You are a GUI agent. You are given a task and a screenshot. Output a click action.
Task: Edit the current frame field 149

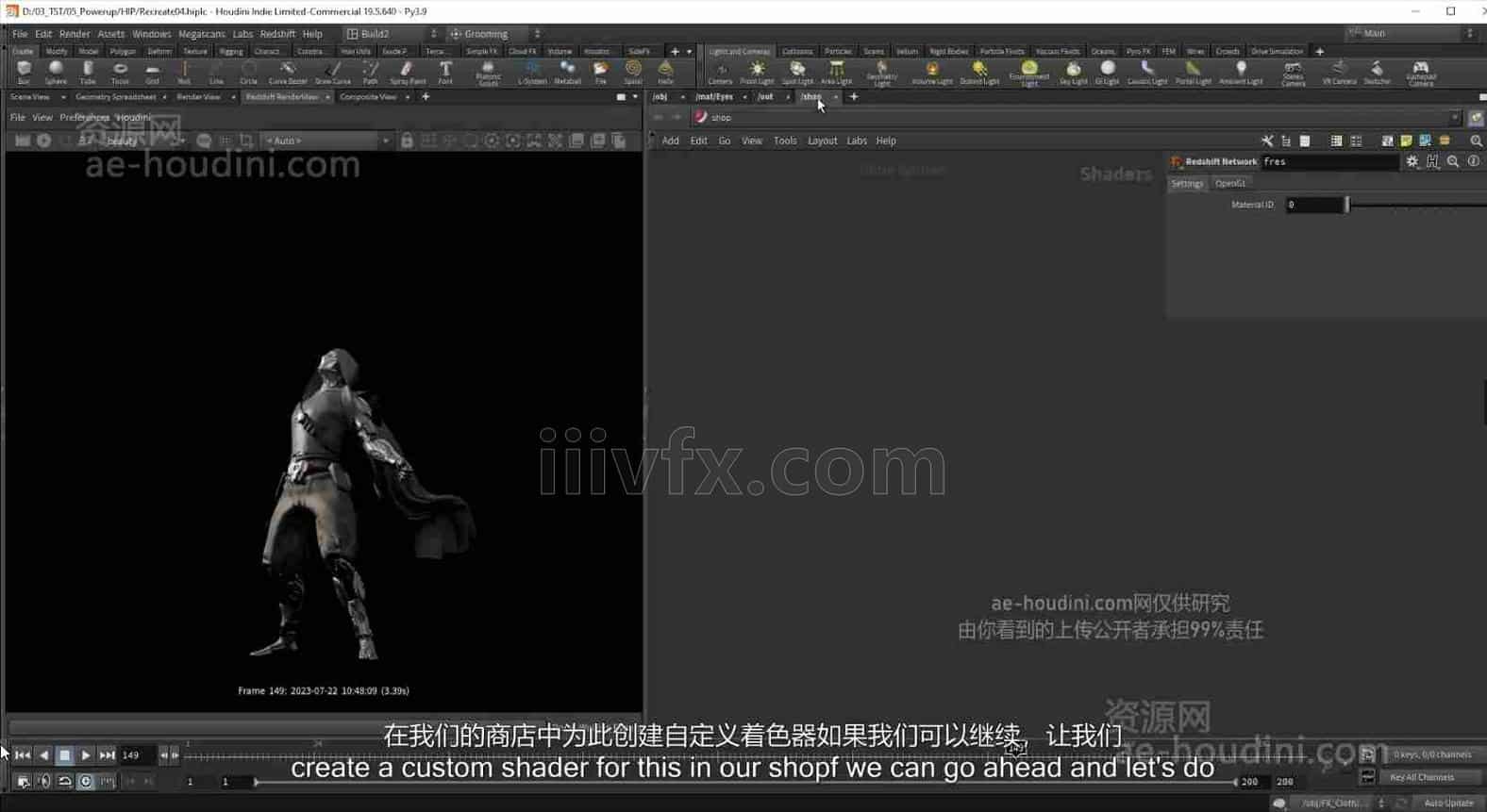(137, 754)
